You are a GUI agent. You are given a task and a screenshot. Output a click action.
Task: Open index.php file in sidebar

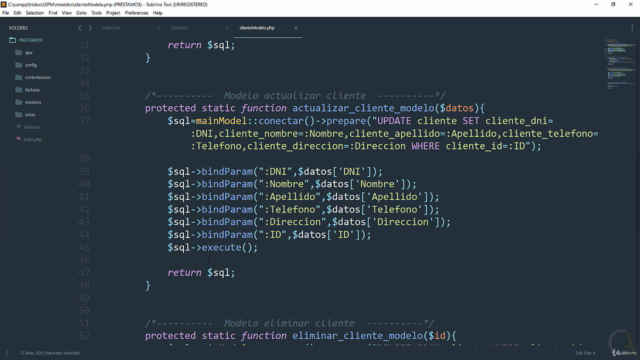pyautogui.click(x=32, y=139)
